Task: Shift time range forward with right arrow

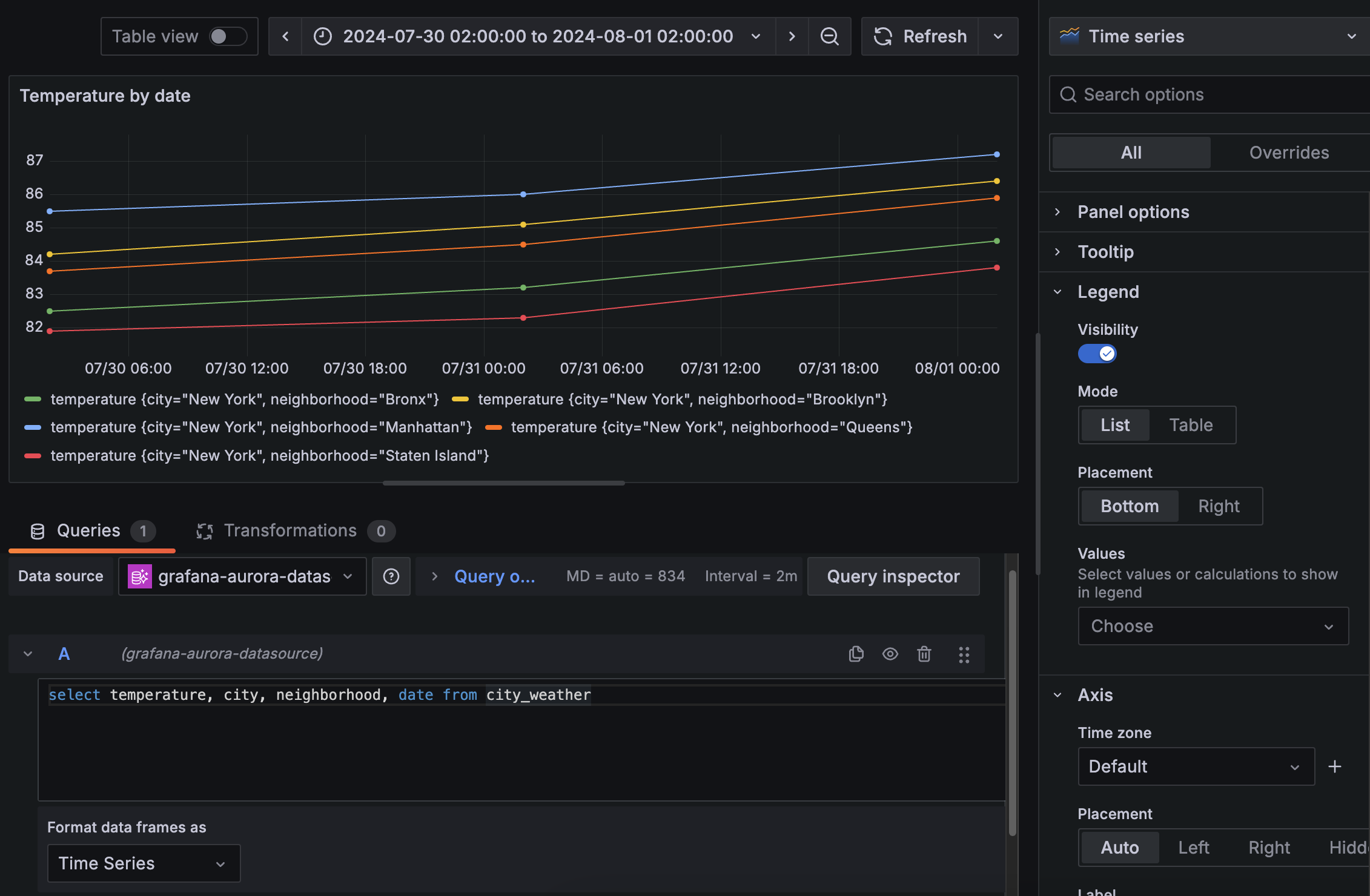Action: (x=792, y=36)
